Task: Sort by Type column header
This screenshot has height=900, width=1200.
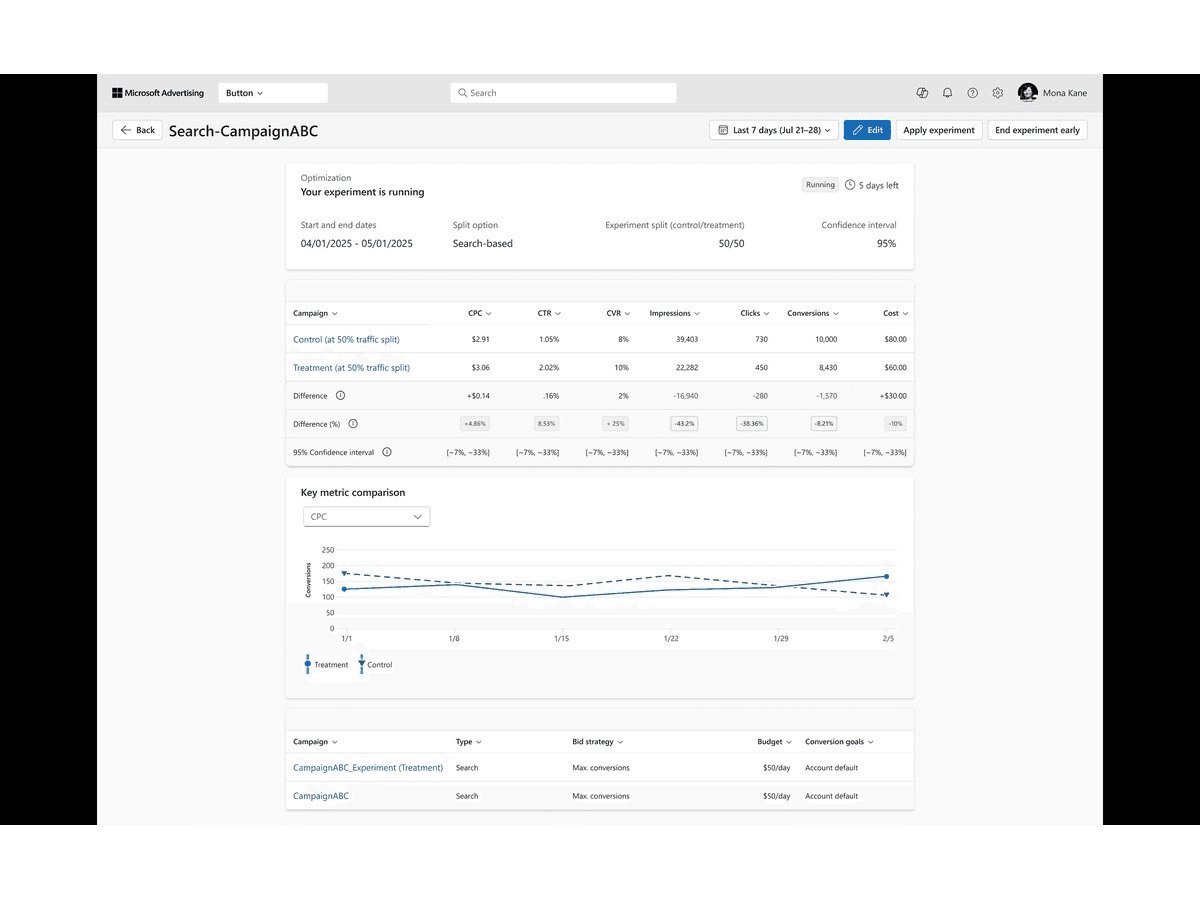Action: 469,742
